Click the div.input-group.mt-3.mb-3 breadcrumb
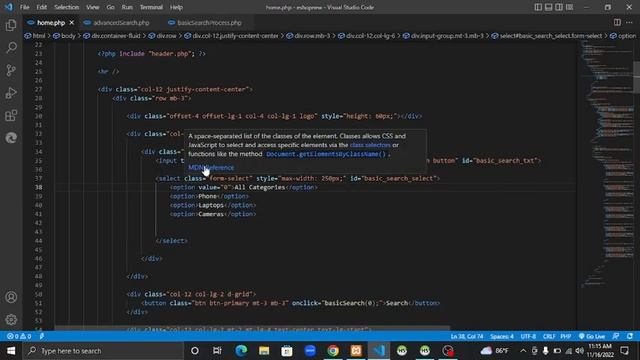 click(x=447, y=36)
